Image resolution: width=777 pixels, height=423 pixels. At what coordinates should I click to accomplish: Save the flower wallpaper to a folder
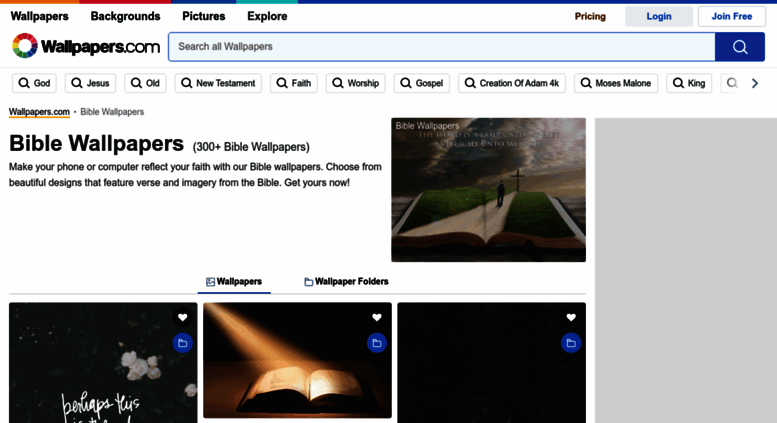click(x=182, y=343)
